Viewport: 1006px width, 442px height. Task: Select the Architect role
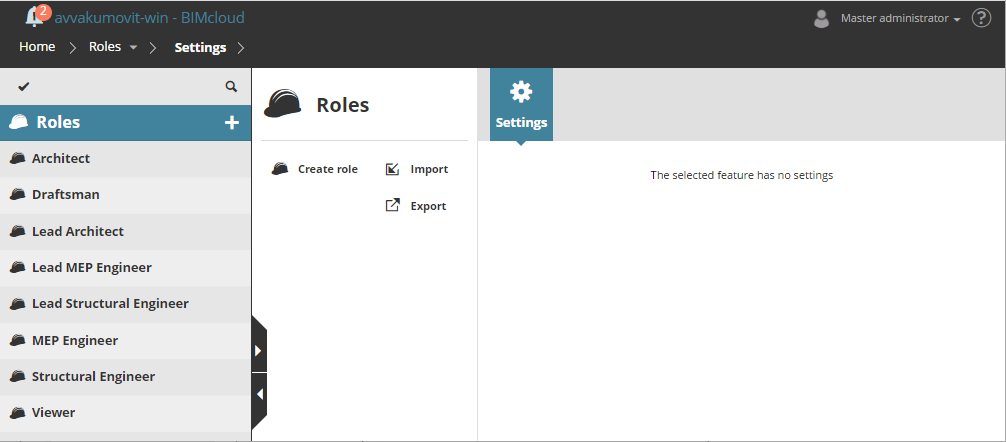pyautogui.click(x=61, y=158)
